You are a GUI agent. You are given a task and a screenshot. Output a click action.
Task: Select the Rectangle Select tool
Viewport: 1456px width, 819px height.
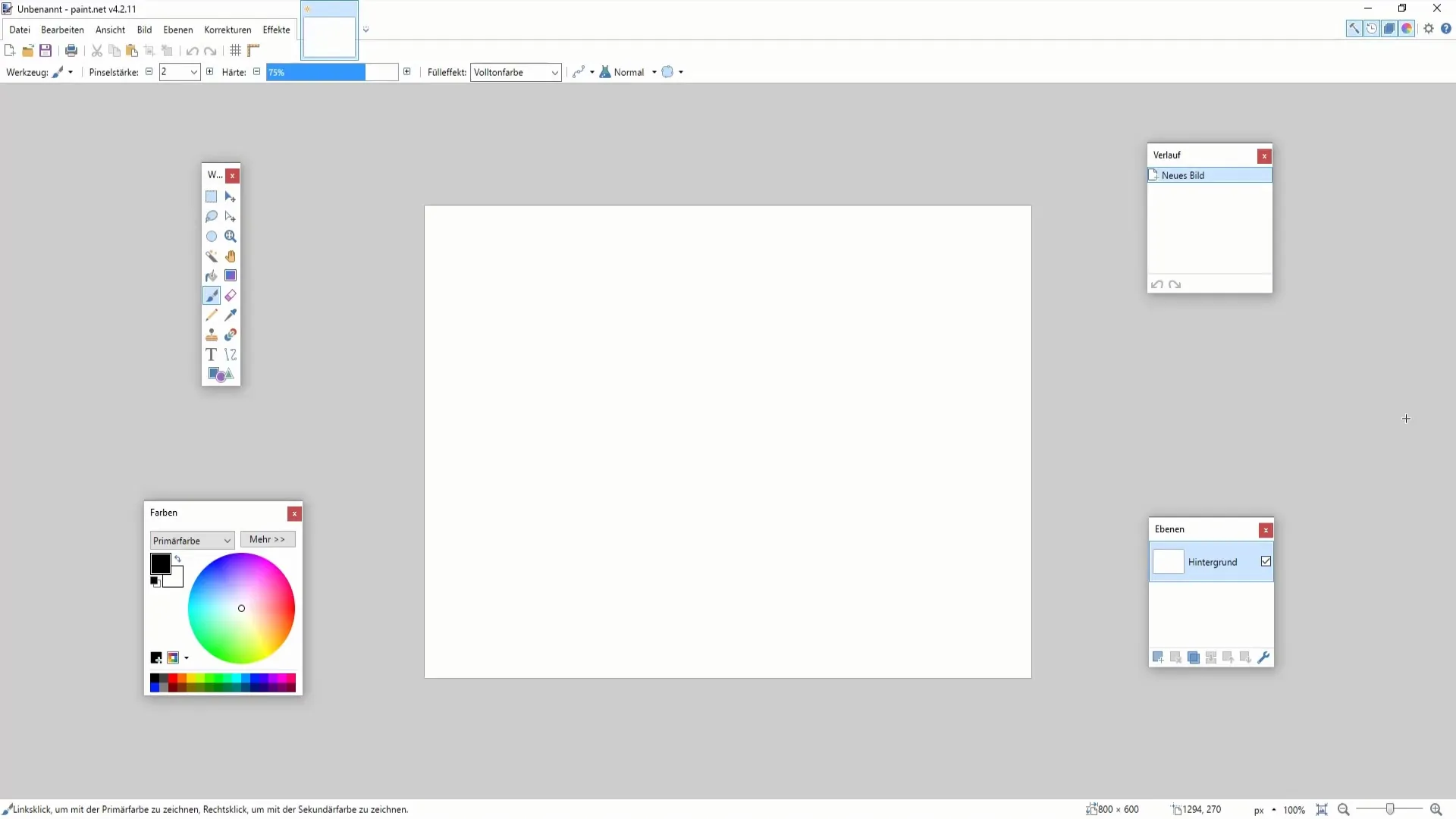pos(212,196)
